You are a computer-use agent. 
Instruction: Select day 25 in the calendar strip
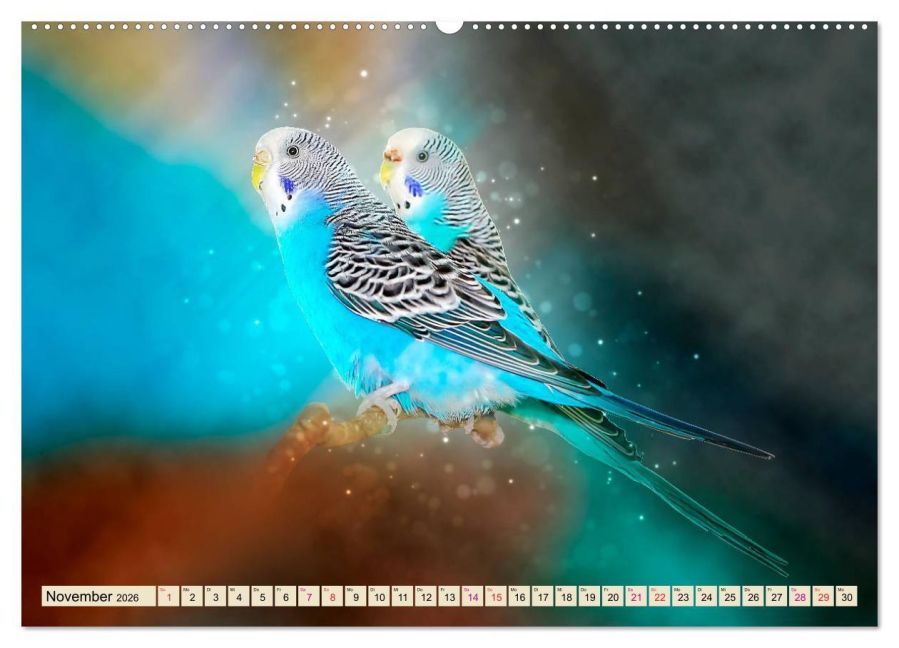730,596
